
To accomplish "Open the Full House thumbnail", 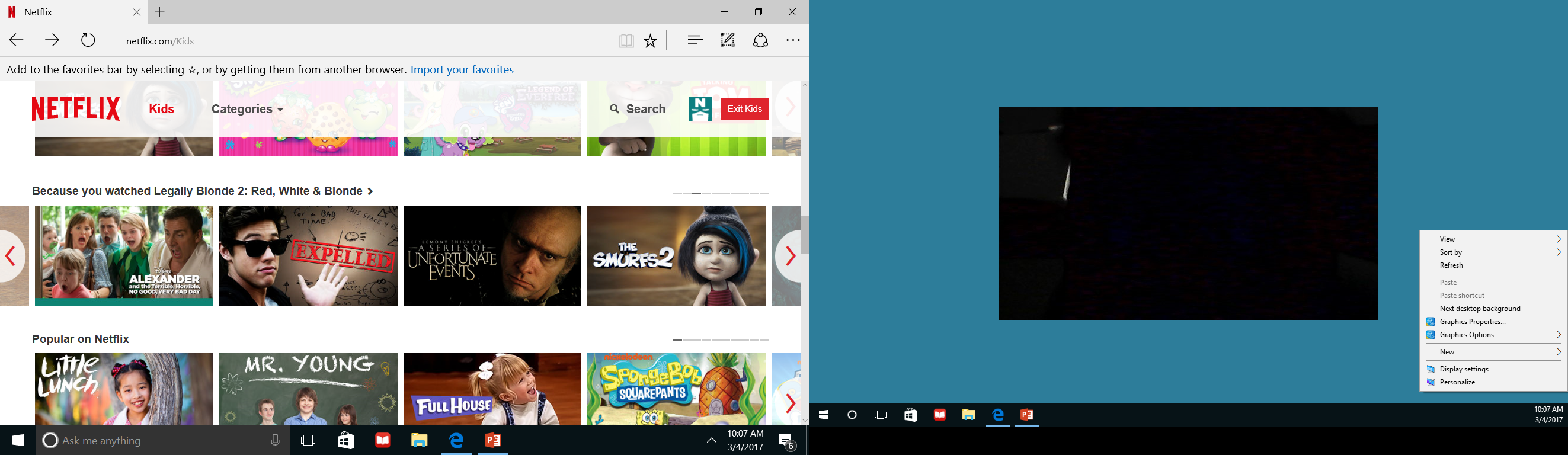I will tap(492, 389).
